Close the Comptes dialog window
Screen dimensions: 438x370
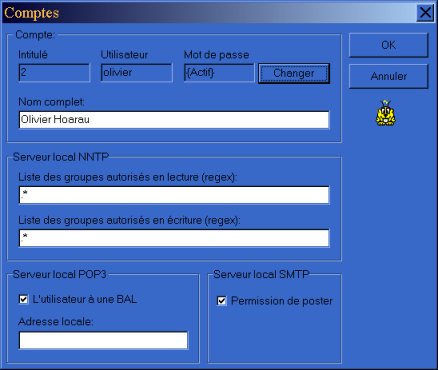click(x=425, y=13)
